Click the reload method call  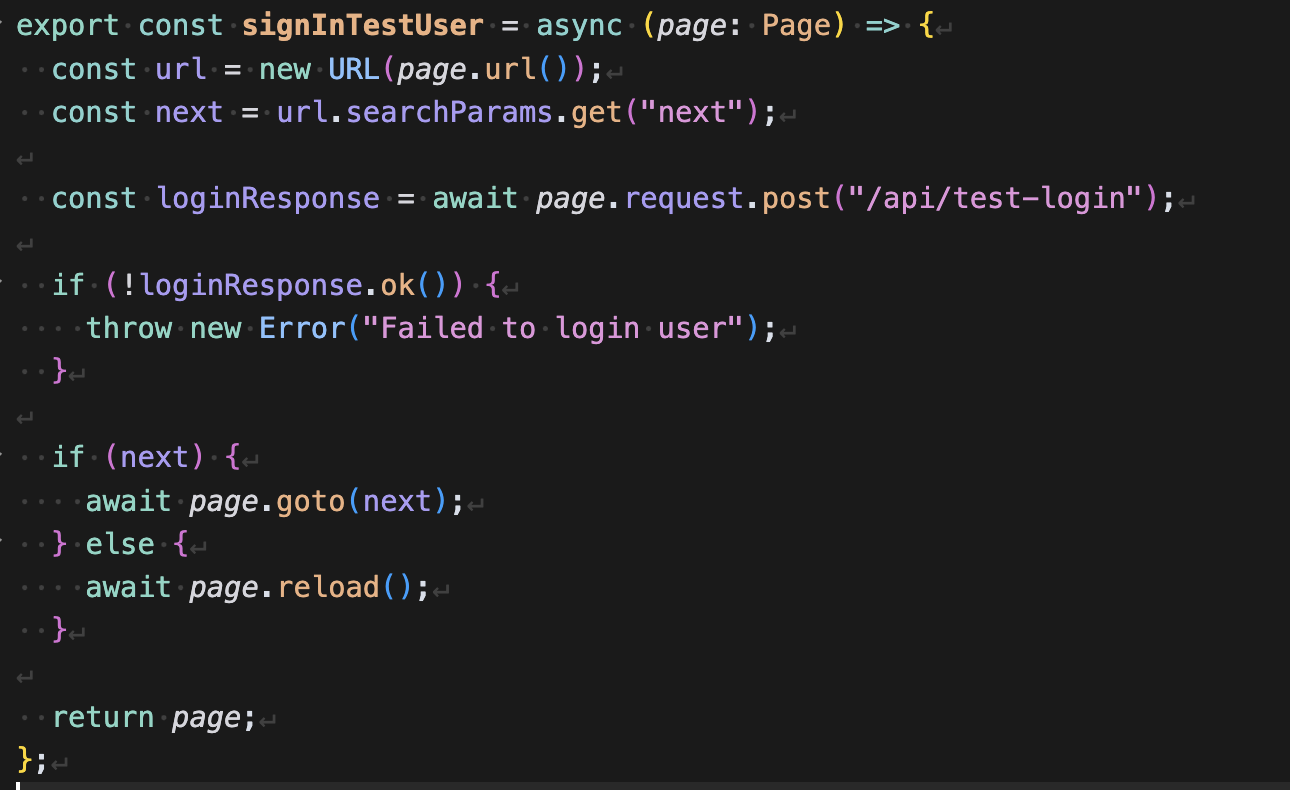point(328,587)
